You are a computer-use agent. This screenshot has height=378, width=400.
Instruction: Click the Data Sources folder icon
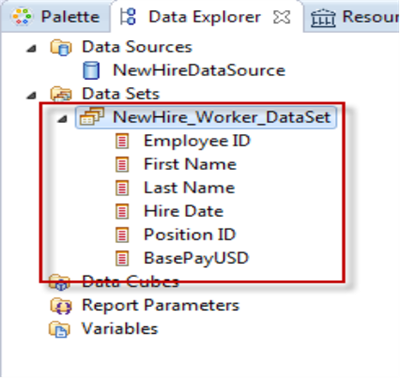[x=61, y=47]
